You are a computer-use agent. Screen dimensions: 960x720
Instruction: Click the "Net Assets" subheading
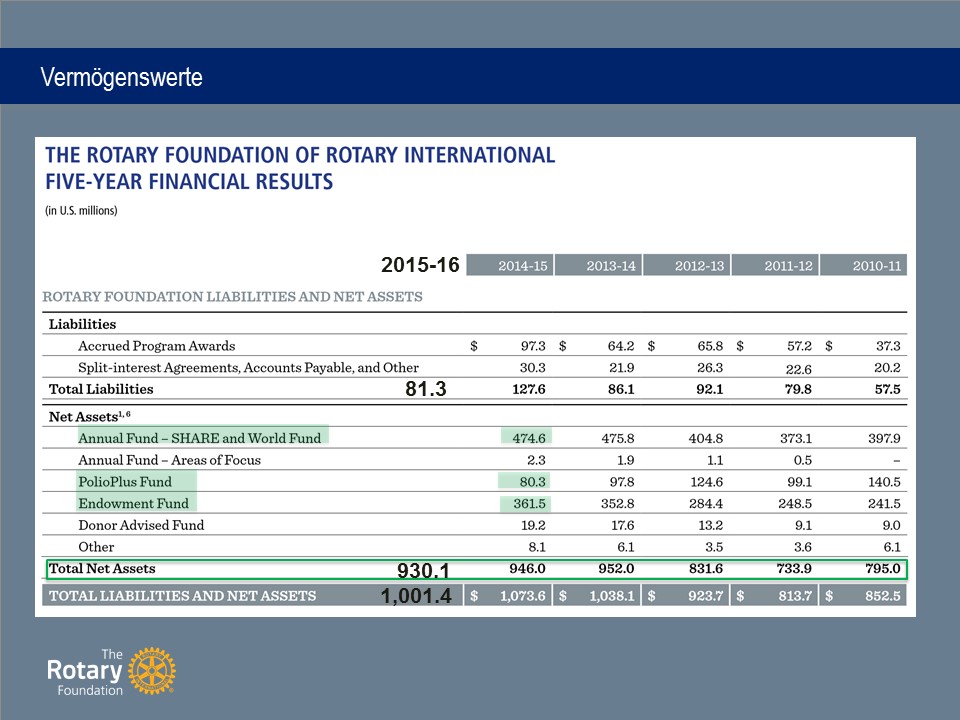pyautogui.click(x=89, y=417)
